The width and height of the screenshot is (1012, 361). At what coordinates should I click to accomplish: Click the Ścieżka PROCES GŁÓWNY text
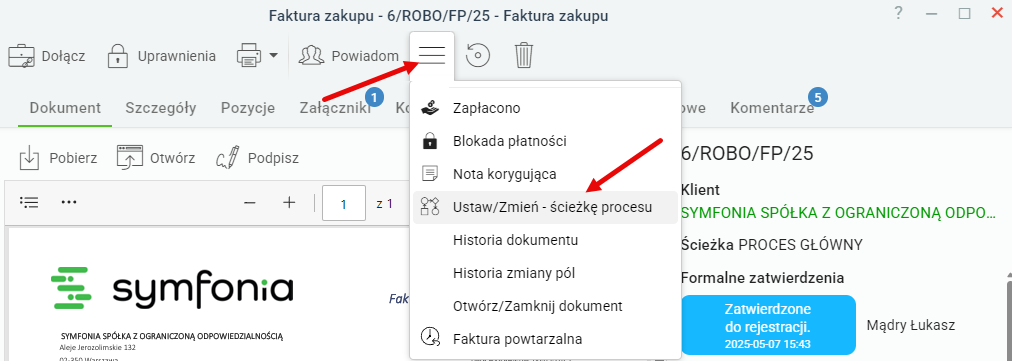[x=772, y=245]
